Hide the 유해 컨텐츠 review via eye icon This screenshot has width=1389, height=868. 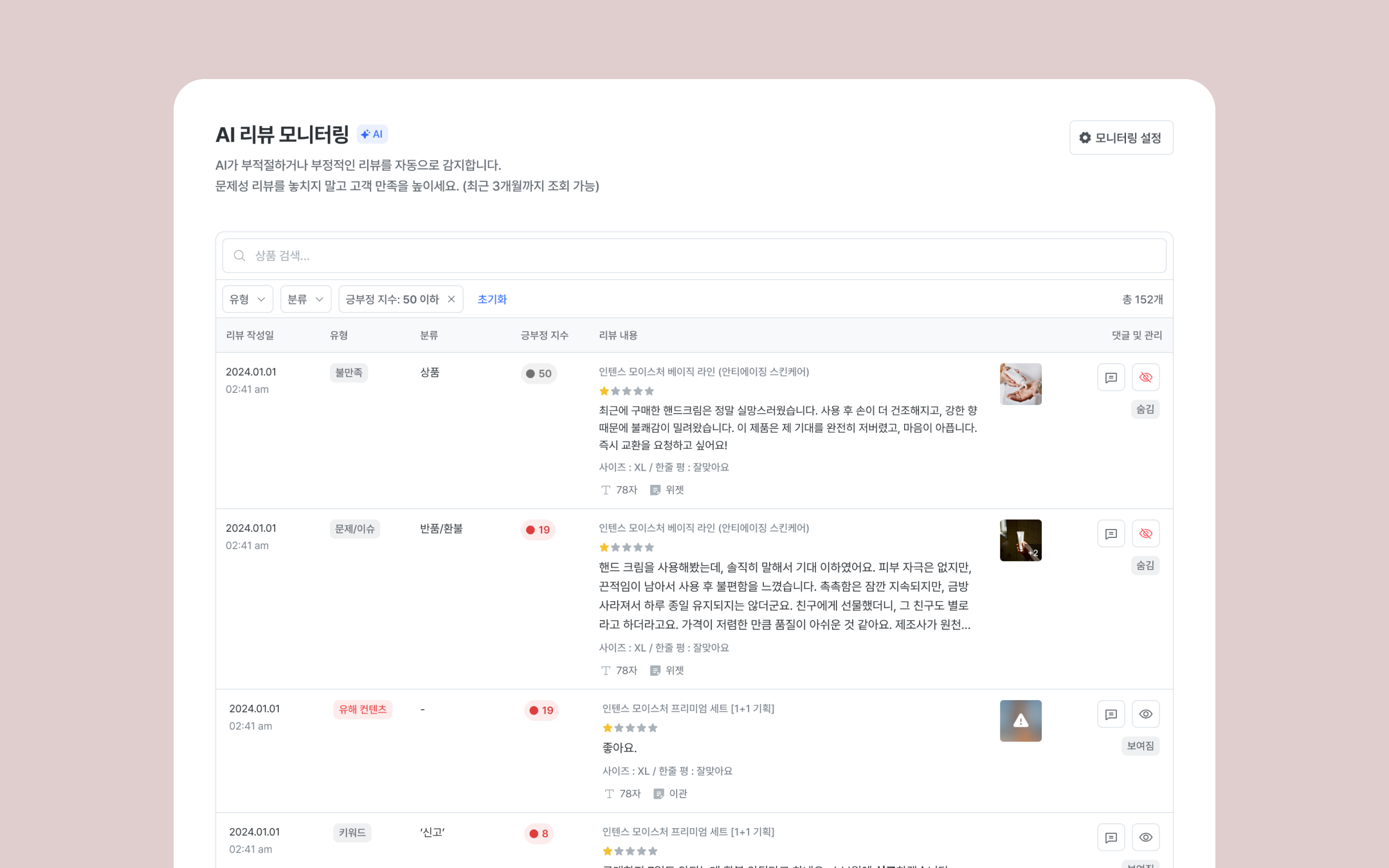(x=1145, y=714)
